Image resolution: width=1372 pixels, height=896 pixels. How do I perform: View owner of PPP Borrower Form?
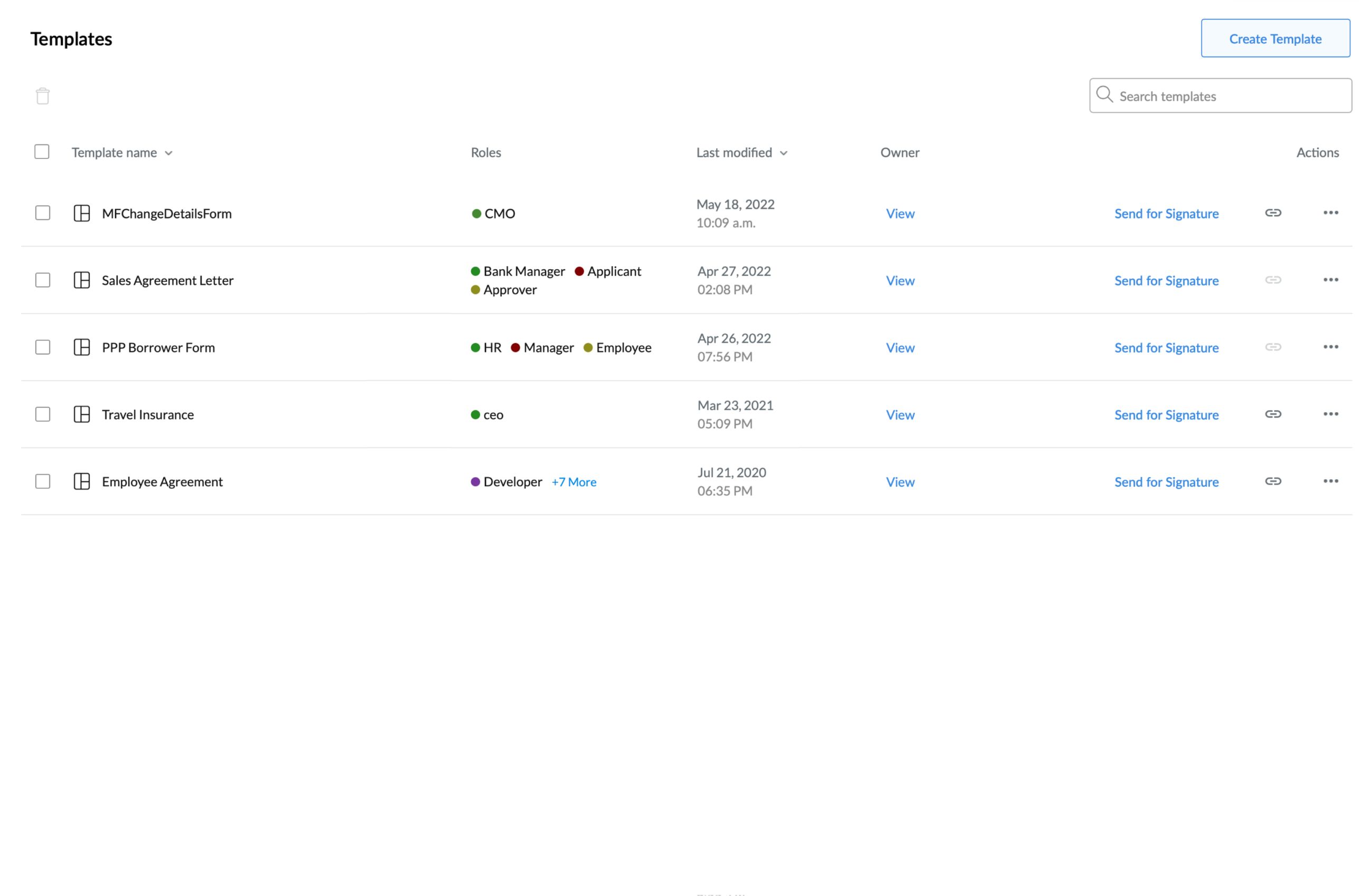pos(900,348)
